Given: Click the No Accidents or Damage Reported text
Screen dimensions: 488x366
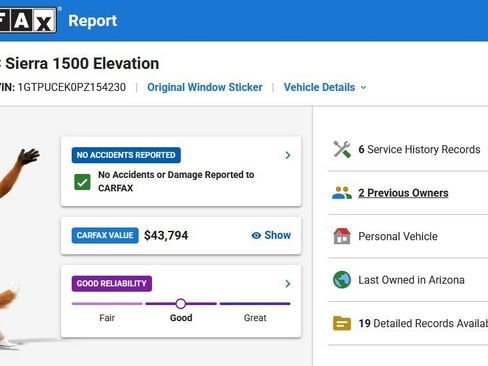Looking at the screenshot, I should 176,181.
